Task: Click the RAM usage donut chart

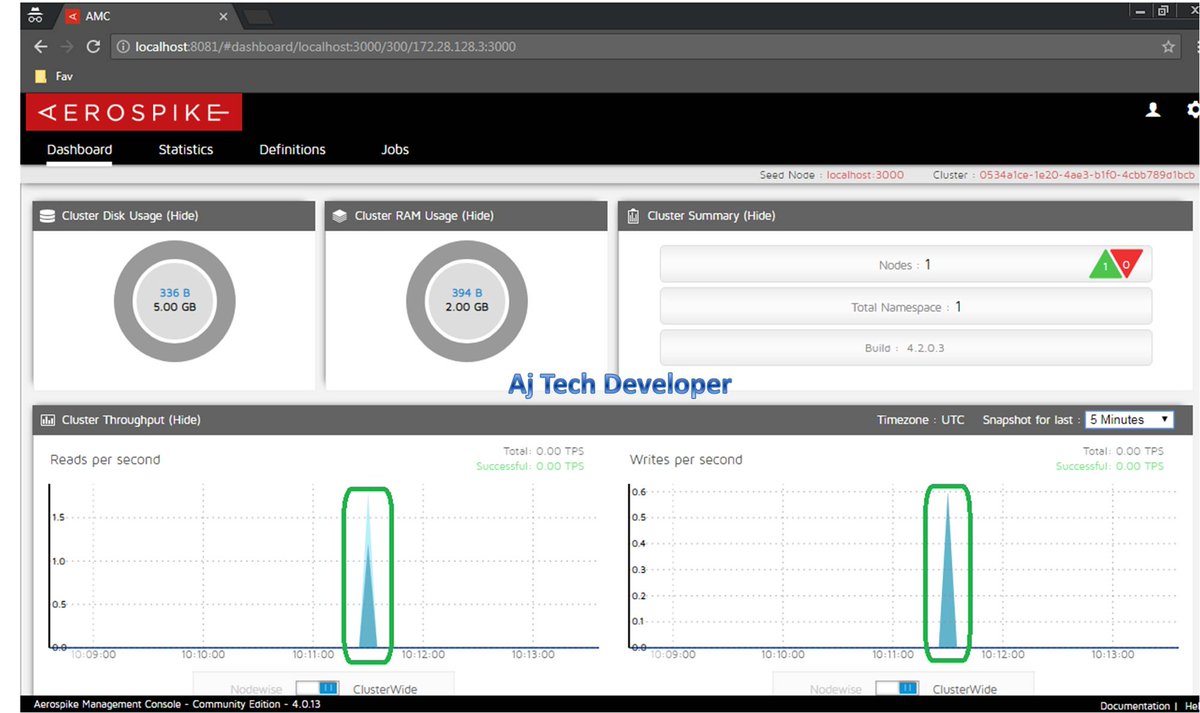Action: pos(468,301)
